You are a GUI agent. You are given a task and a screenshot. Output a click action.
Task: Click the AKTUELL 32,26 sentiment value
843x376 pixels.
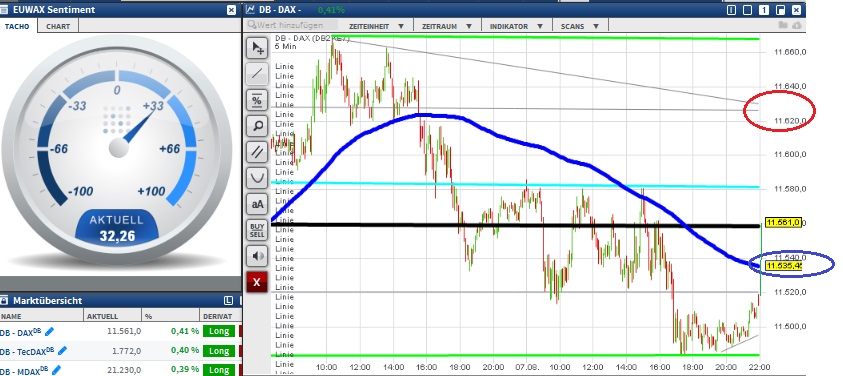[117, 228]
